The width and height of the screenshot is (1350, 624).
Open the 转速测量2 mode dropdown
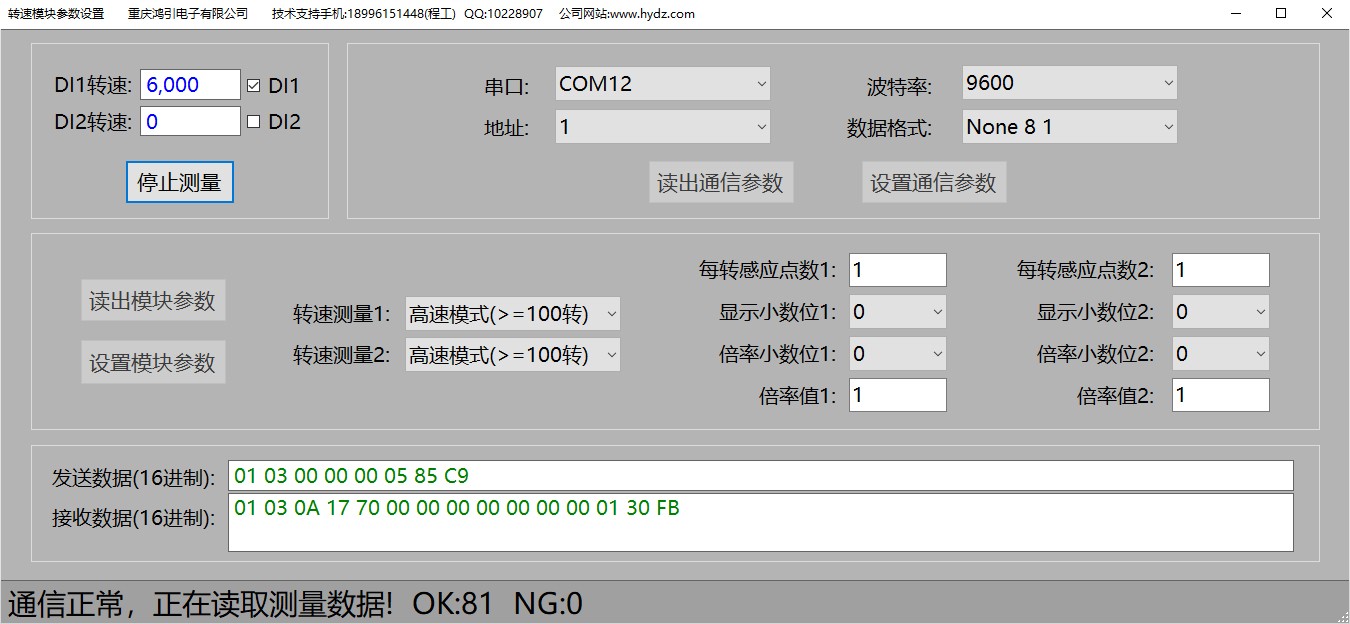click(x=512, y=355)
